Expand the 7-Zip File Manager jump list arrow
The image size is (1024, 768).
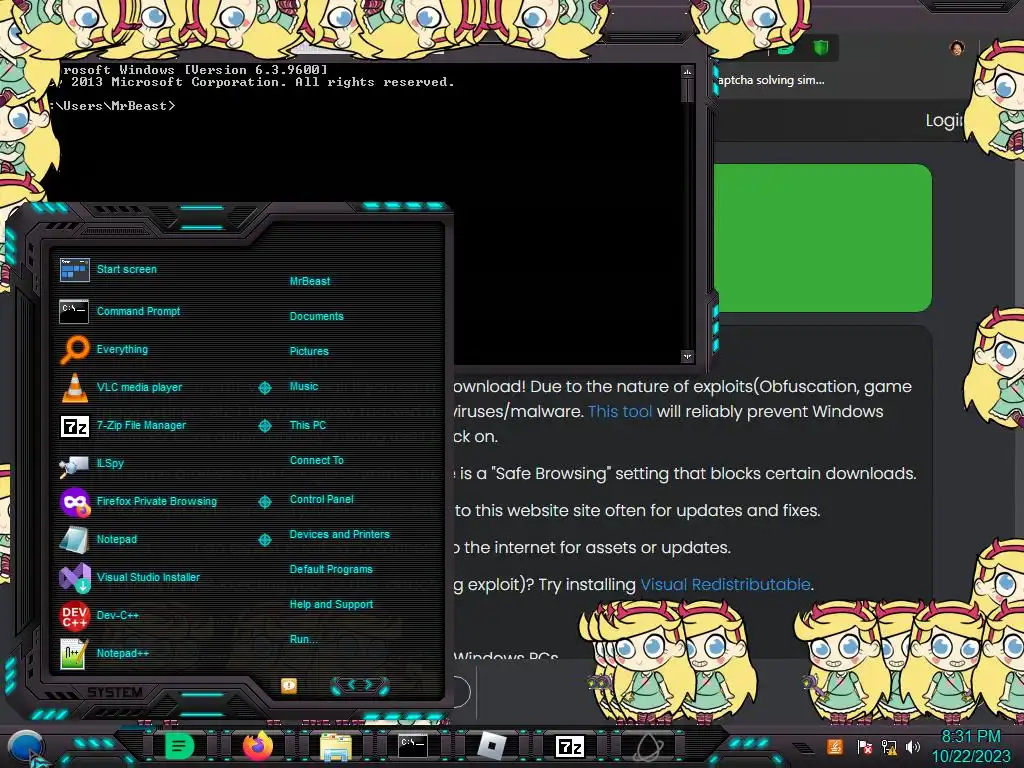point(264,426)
